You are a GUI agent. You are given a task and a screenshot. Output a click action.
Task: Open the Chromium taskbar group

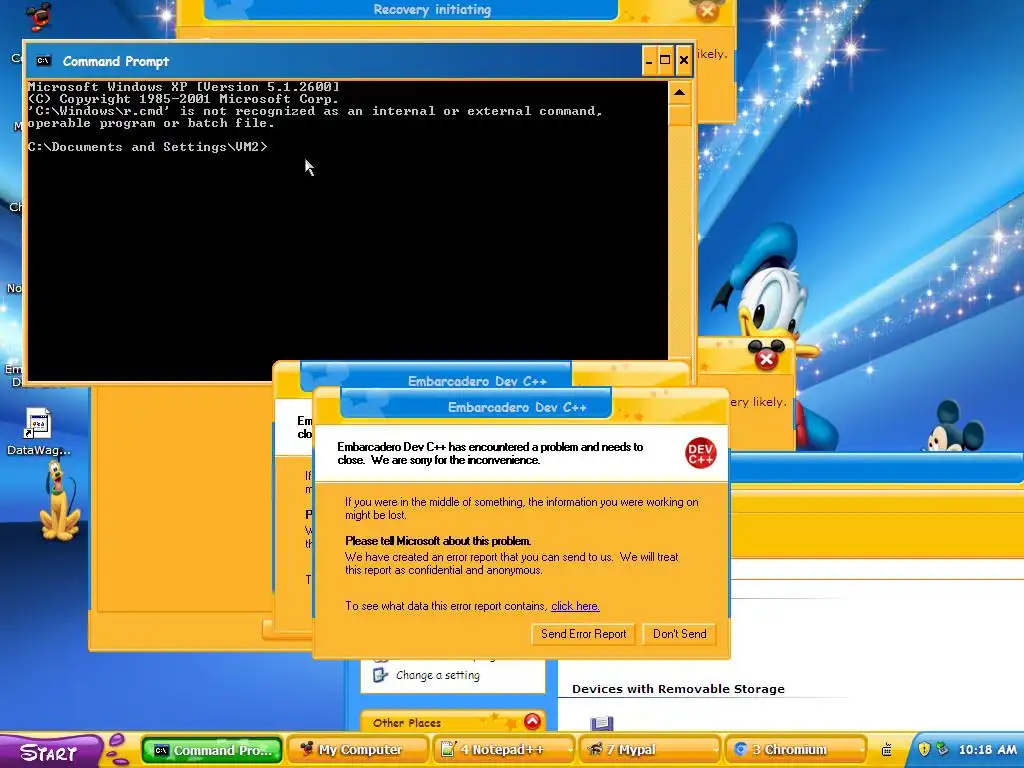(x=795, y=750)
